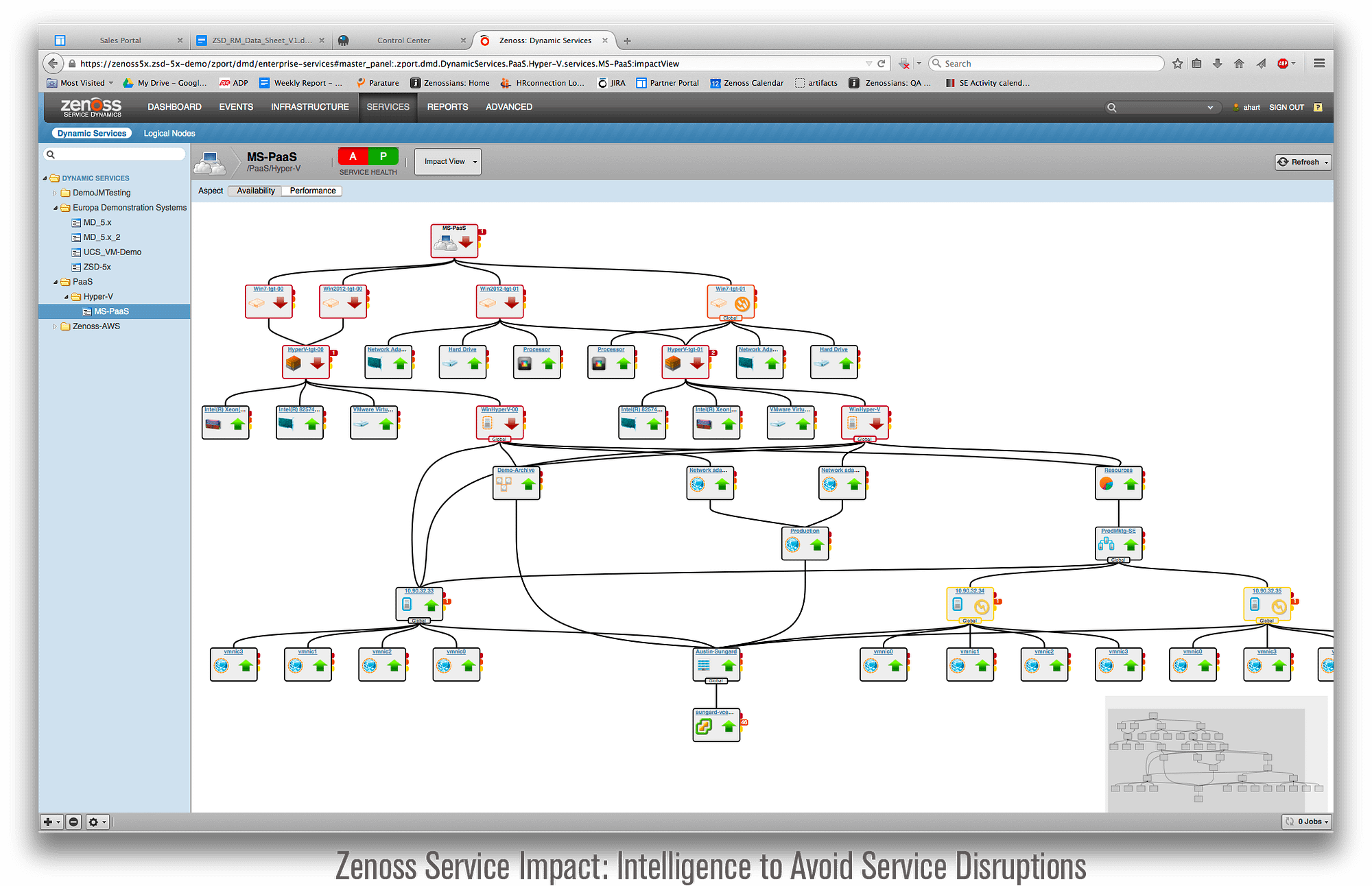
Task: Click the graph overview minimap
Action: click(x=1216, y=754)
